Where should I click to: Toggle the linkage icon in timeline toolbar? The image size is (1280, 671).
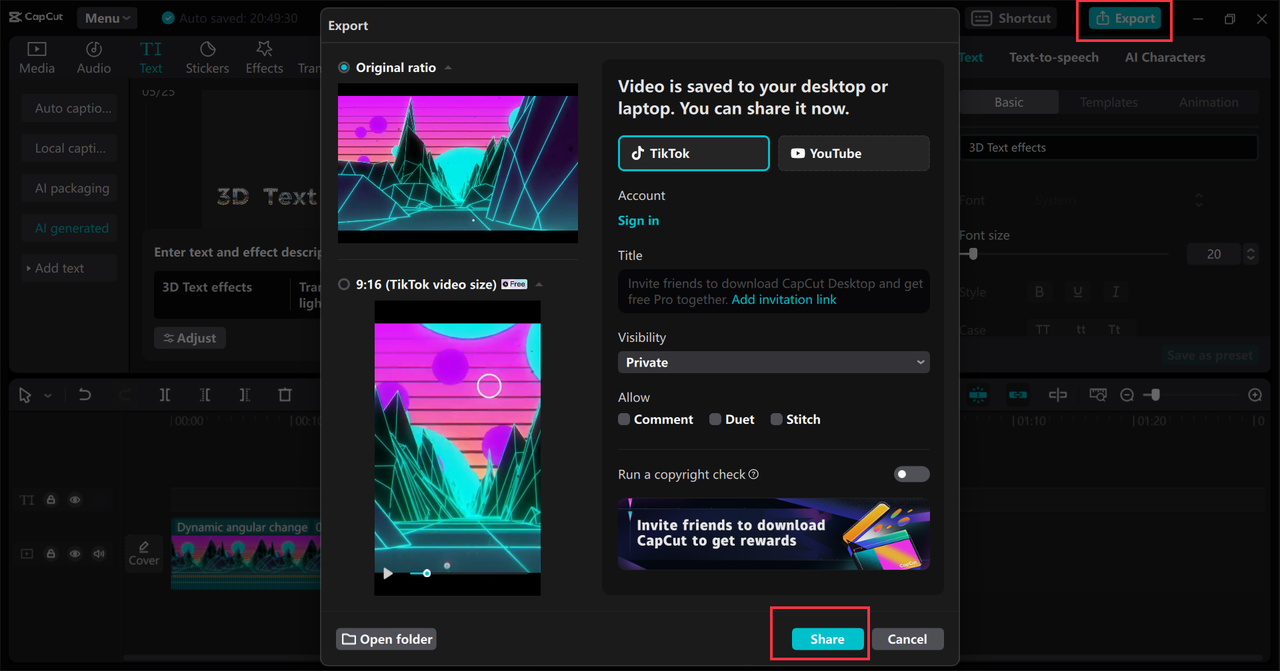pos(1018,395)
